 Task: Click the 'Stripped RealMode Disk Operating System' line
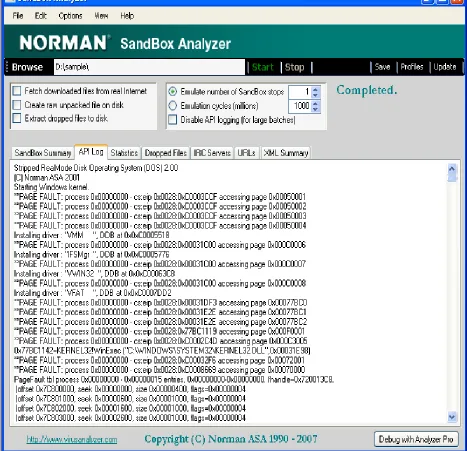[96, 168]
